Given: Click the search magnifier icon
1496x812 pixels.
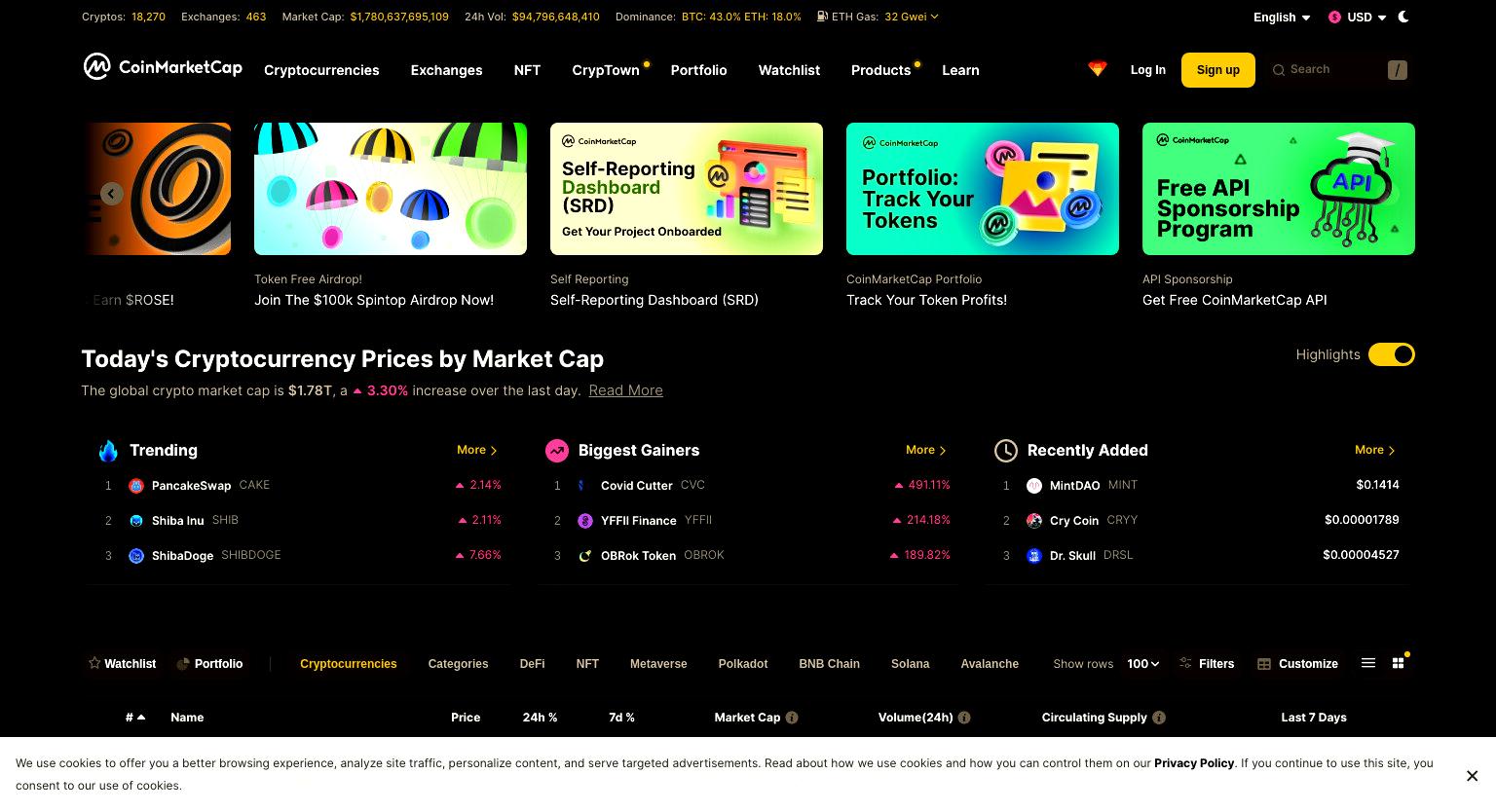Looking at the screenshot, I should pyautogui.click(x=1279, y=70).
